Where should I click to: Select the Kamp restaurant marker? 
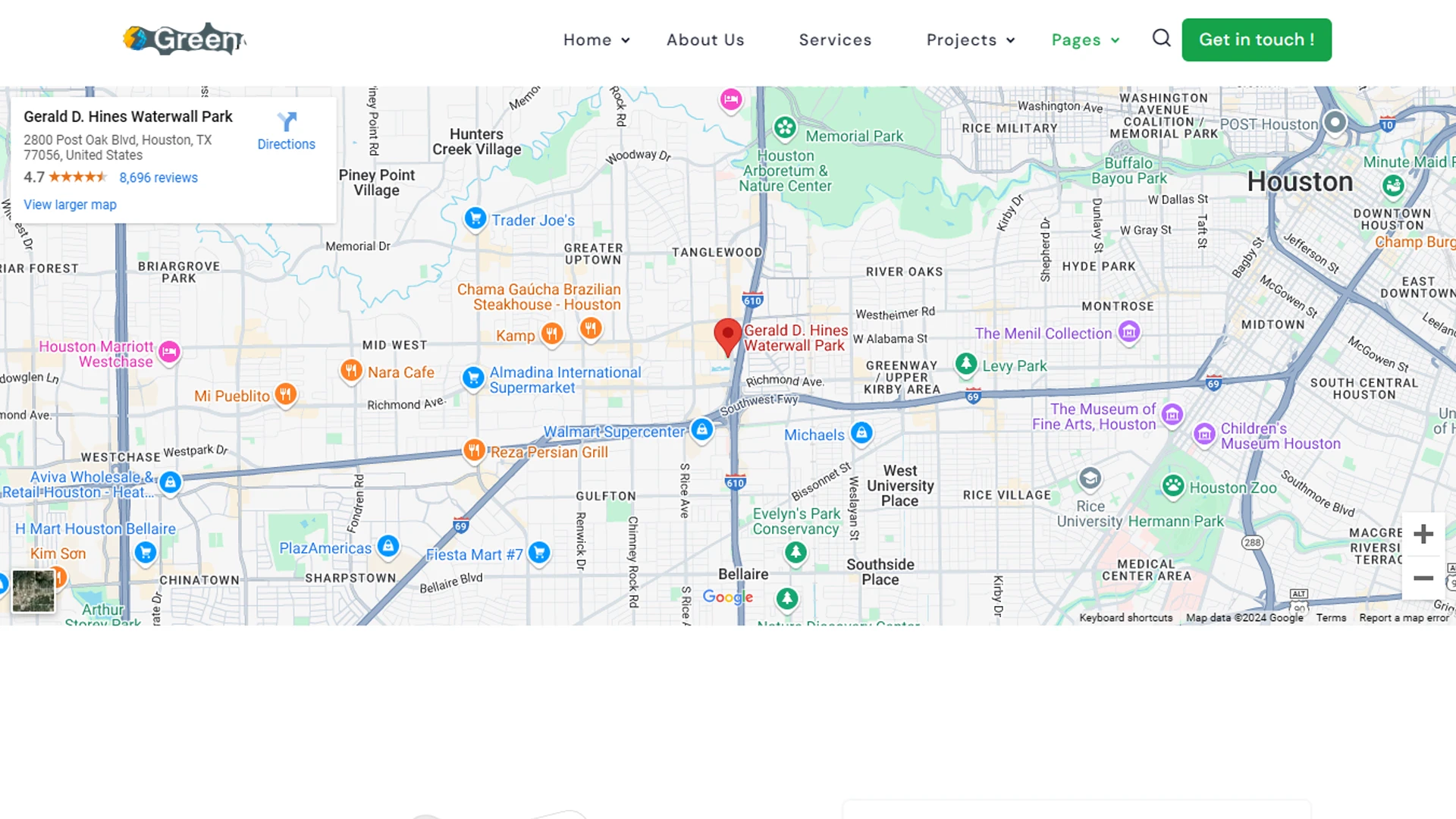[x=552, y=334]
